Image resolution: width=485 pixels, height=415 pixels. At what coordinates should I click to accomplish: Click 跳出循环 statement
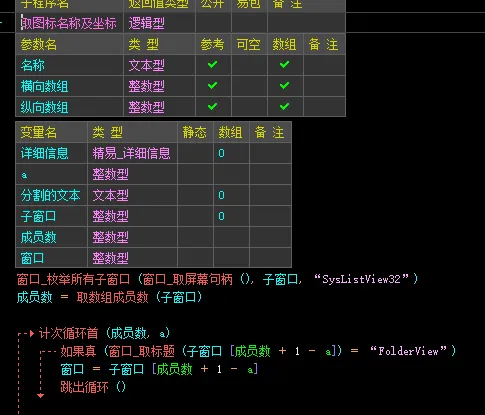84,387
